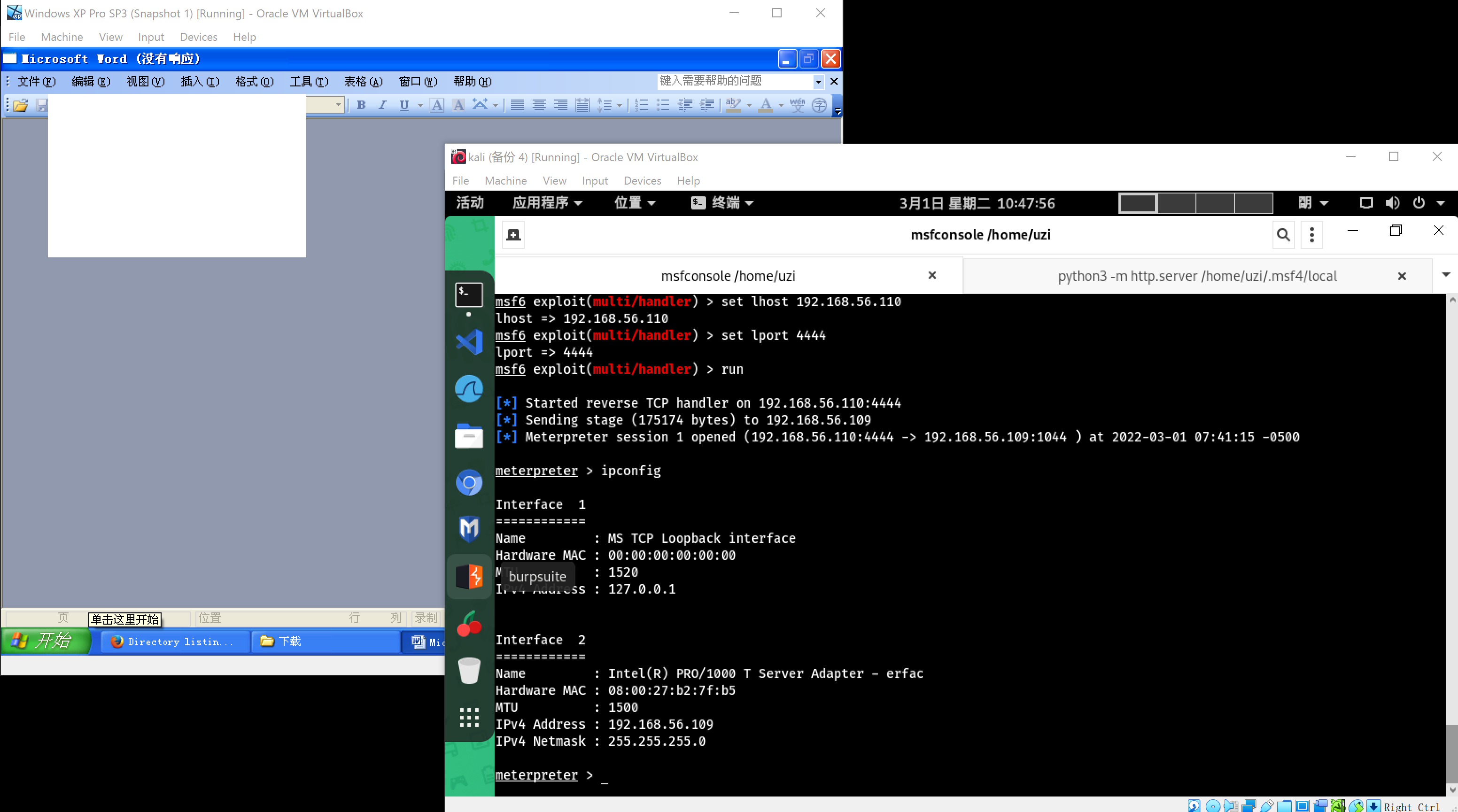Open the font size combo box dropdown in Word
Viewport: 1458px width, 812px height.
click(x=339, y=105)
